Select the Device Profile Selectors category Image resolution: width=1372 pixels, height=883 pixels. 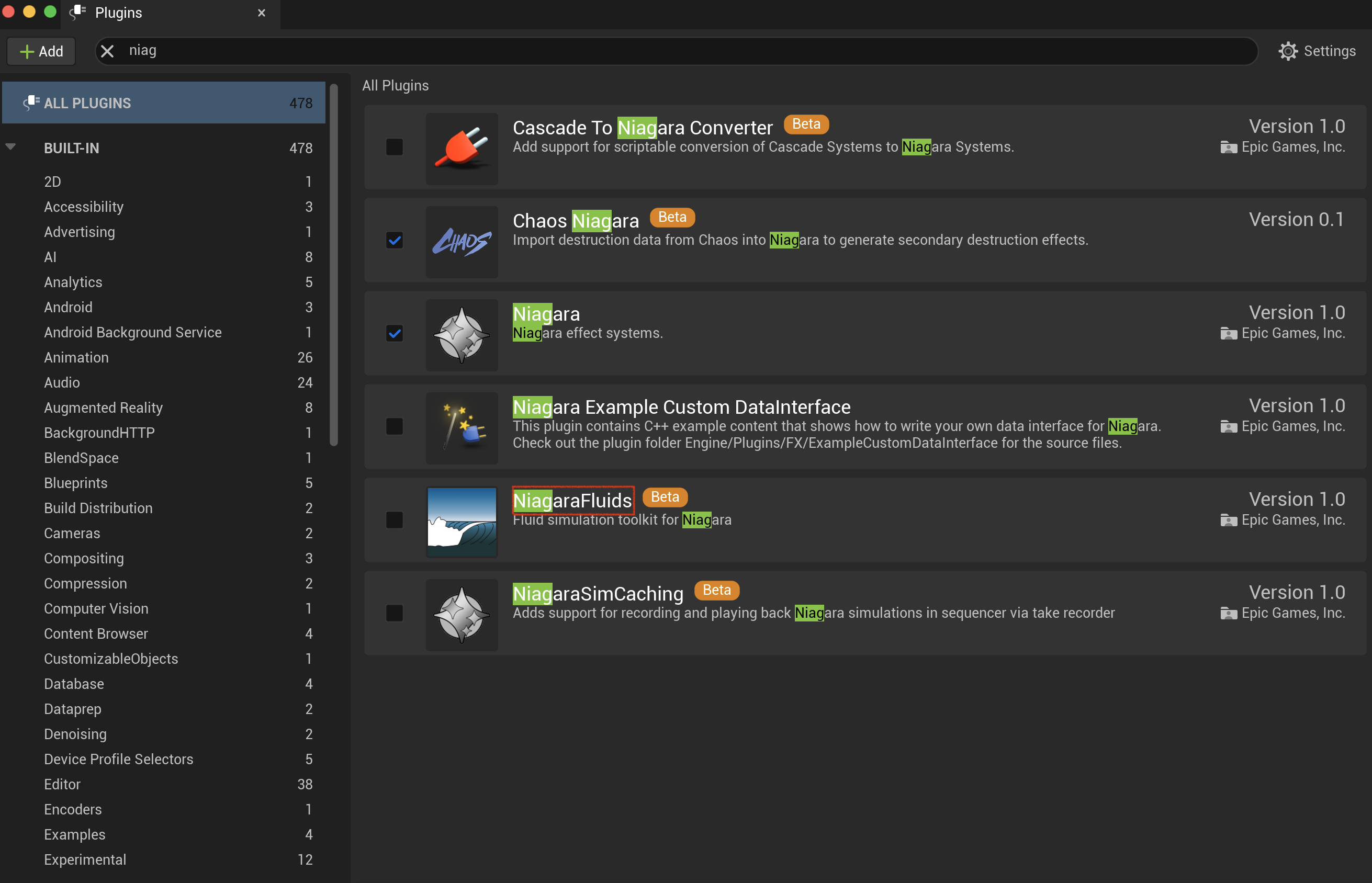coord(163,760)
